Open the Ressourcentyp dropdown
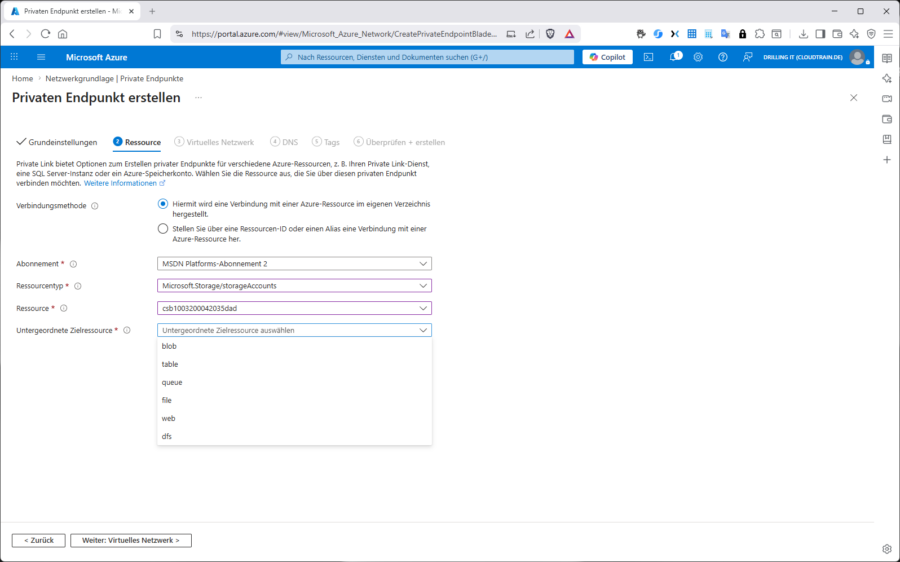Image resolution: width=900 pixels, height=562 pixels. pos(294,285)
